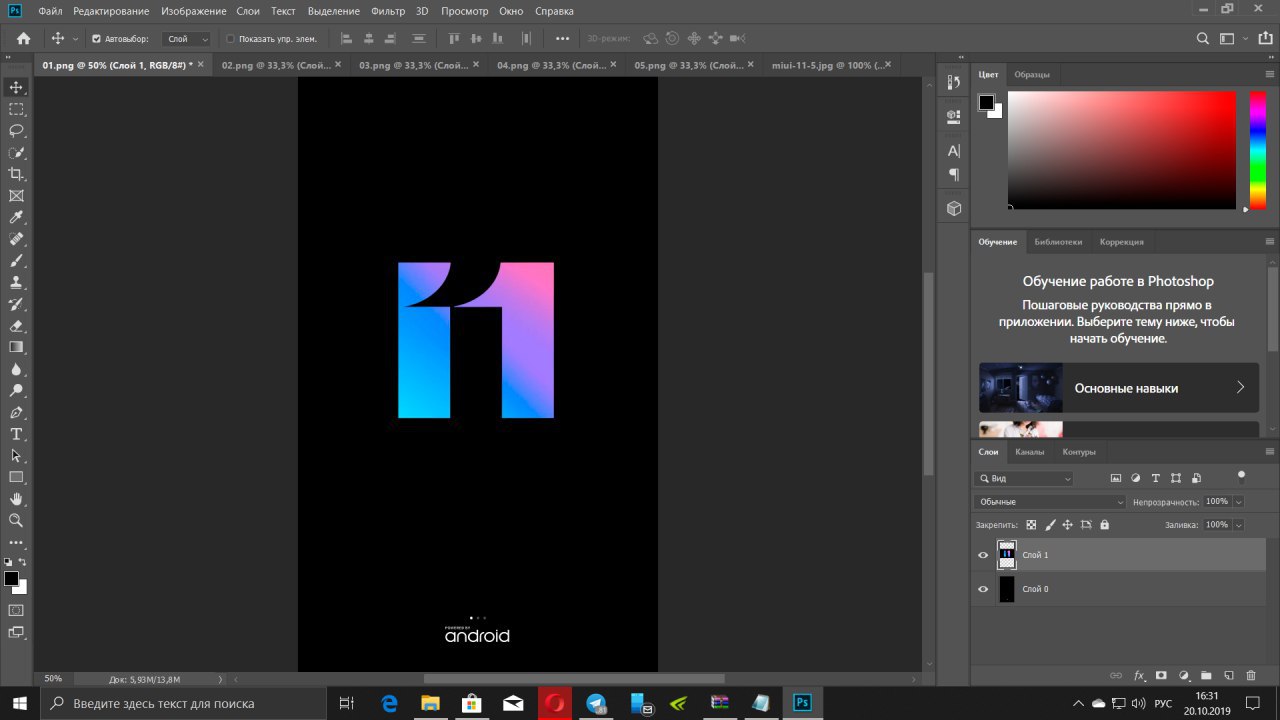Select the Frame tool
The width and height of the screenshot is (1280, 720).
pos(16,196)
